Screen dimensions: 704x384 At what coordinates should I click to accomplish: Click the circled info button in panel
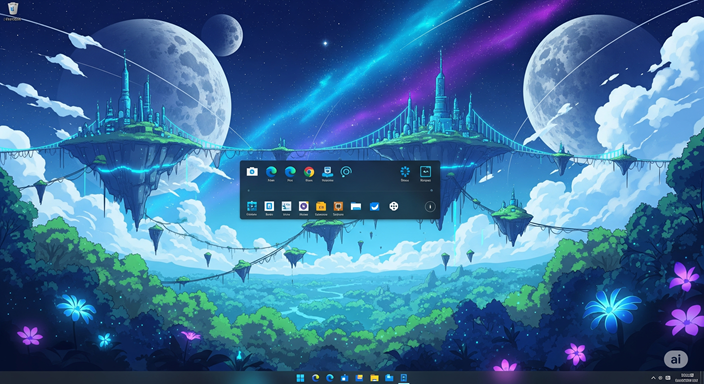(x=430, y=207)
